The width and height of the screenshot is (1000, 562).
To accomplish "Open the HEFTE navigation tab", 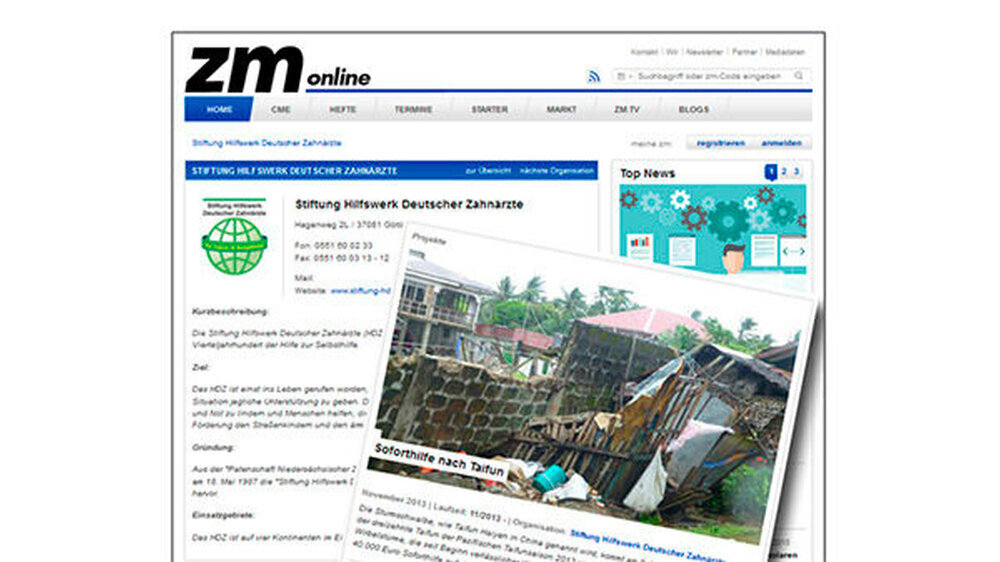I will click(343, 109).
